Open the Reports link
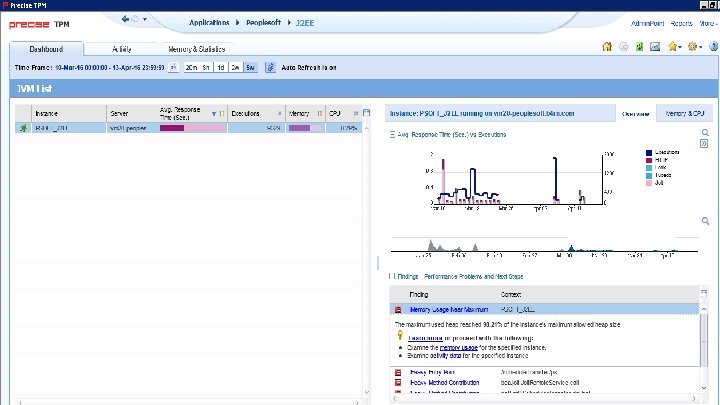 [681, 23]
